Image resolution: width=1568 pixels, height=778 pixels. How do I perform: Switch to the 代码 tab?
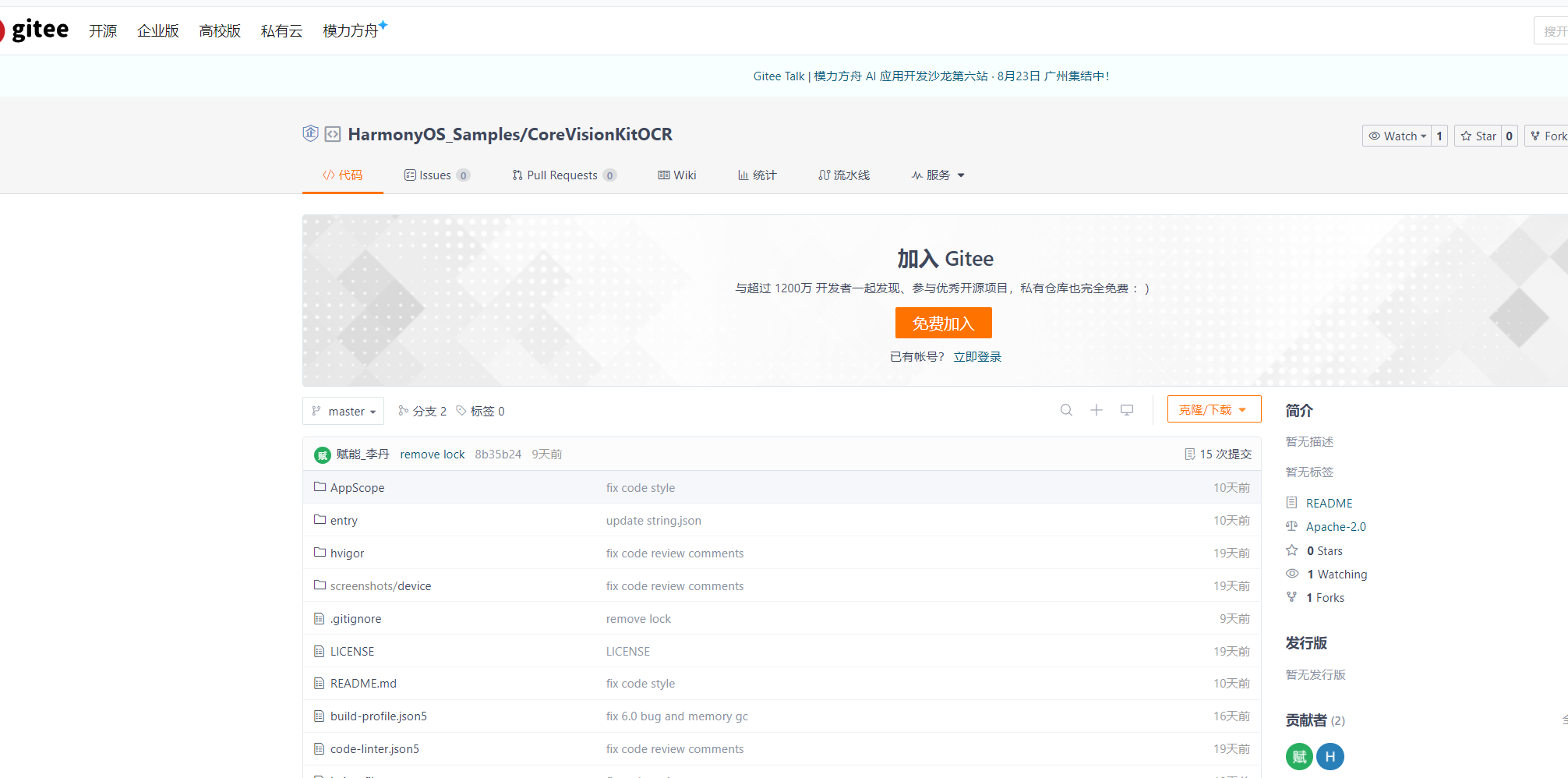[x=343, y=175]
